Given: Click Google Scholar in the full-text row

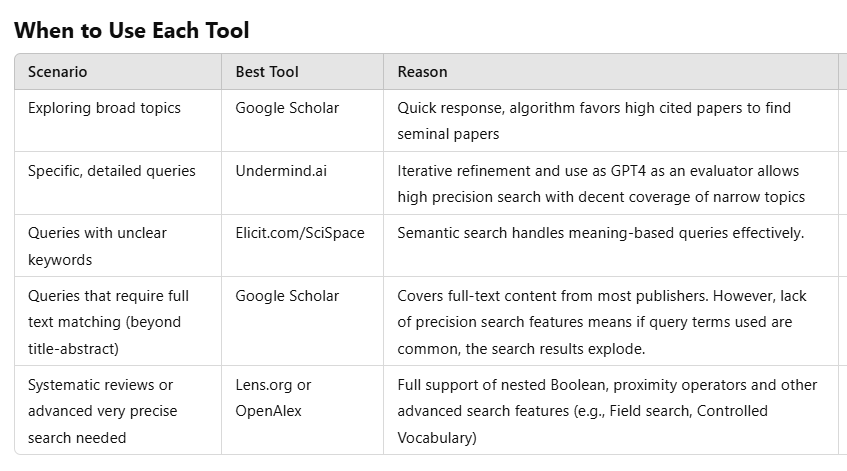Looking at the screenshot, I should (x=287, y=296).
